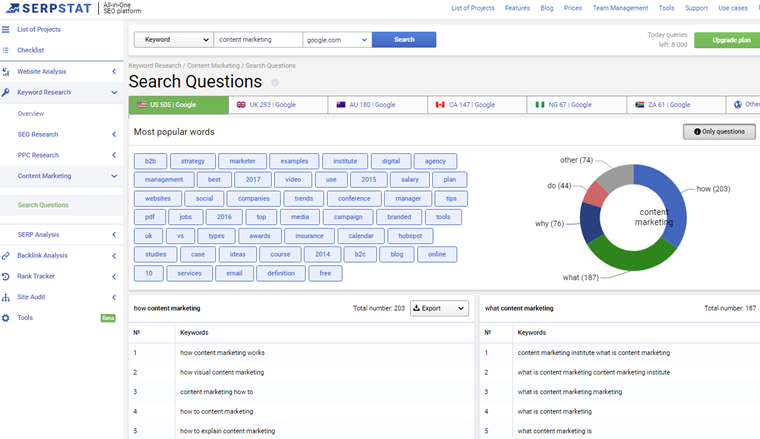Click the Tools gear icon in sidebar
The width and height of the screenshot is (760, 439).
pyautogui.click(x=6, y=318)
